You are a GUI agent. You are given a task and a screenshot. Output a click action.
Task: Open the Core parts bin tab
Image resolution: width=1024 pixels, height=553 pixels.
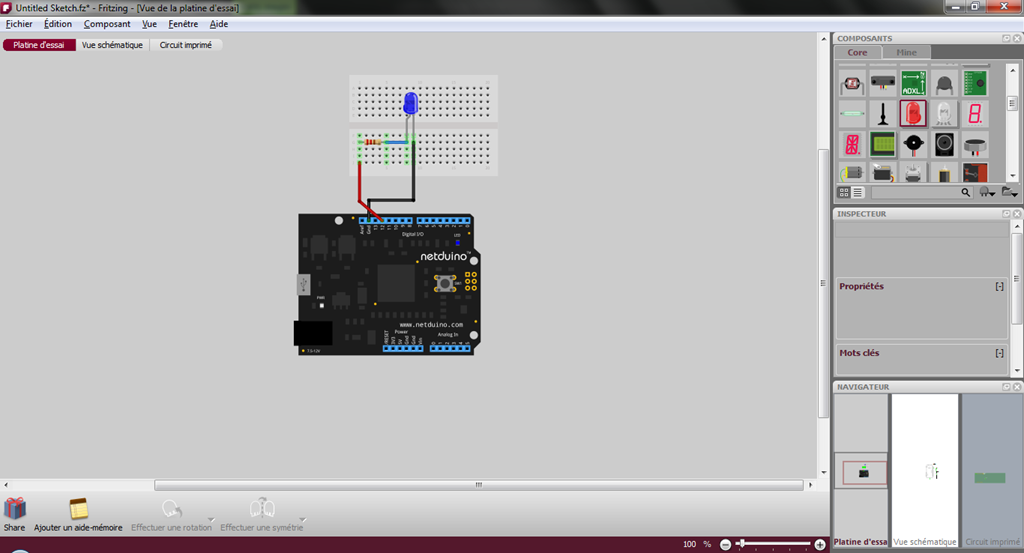click(857, 52)
